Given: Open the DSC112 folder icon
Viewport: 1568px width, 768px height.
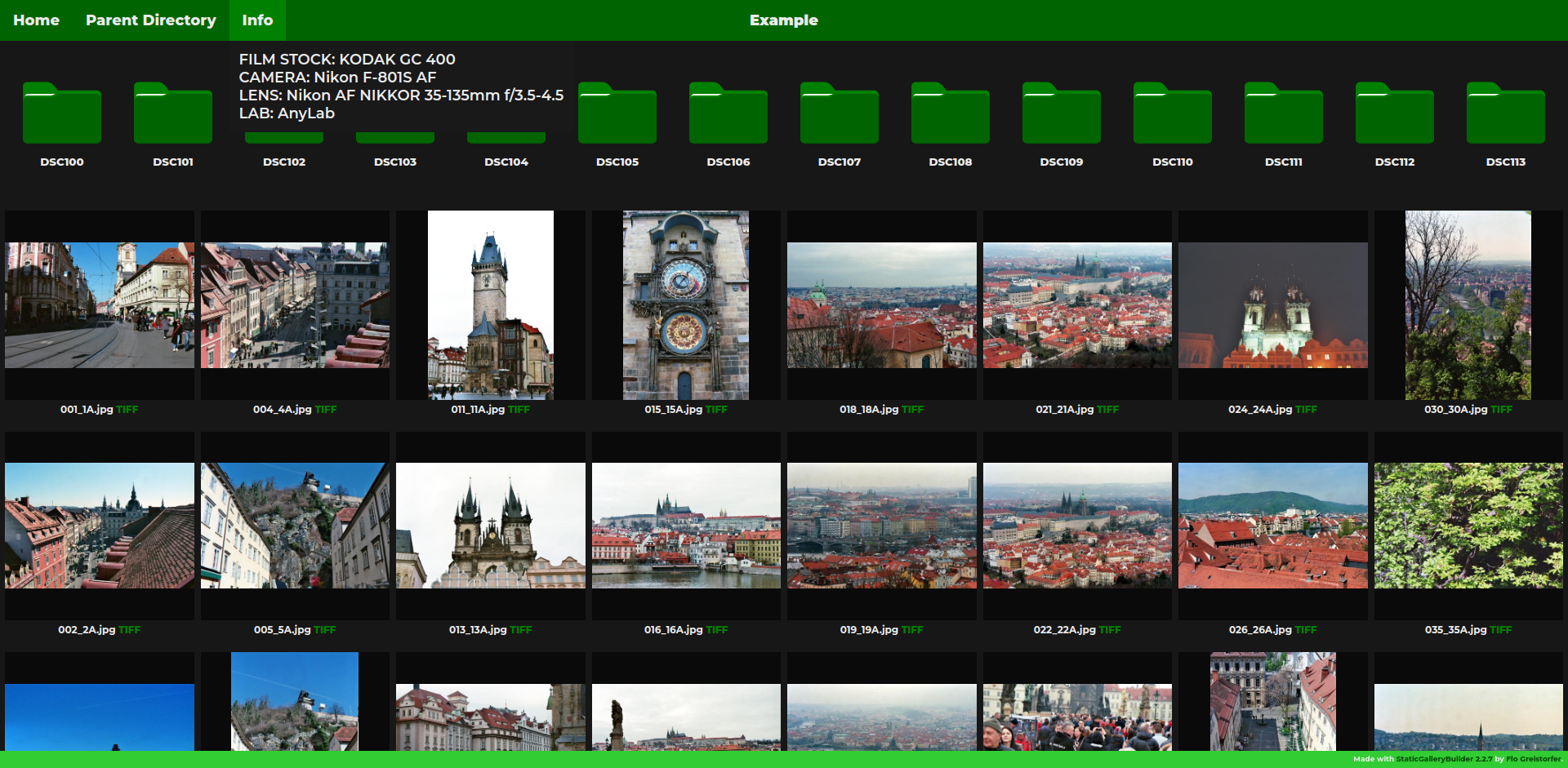Looking at the screenshot, I should (1395, 113).
